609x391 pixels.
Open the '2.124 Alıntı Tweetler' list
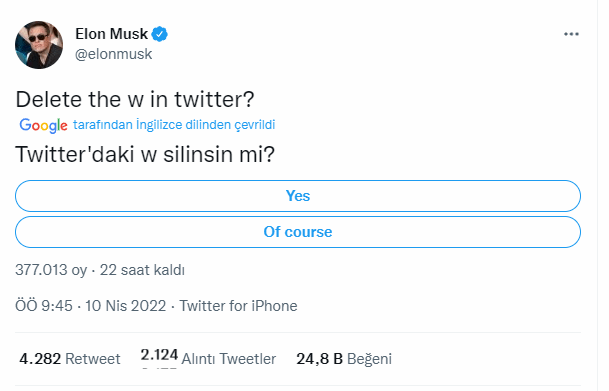coord(208,358)
